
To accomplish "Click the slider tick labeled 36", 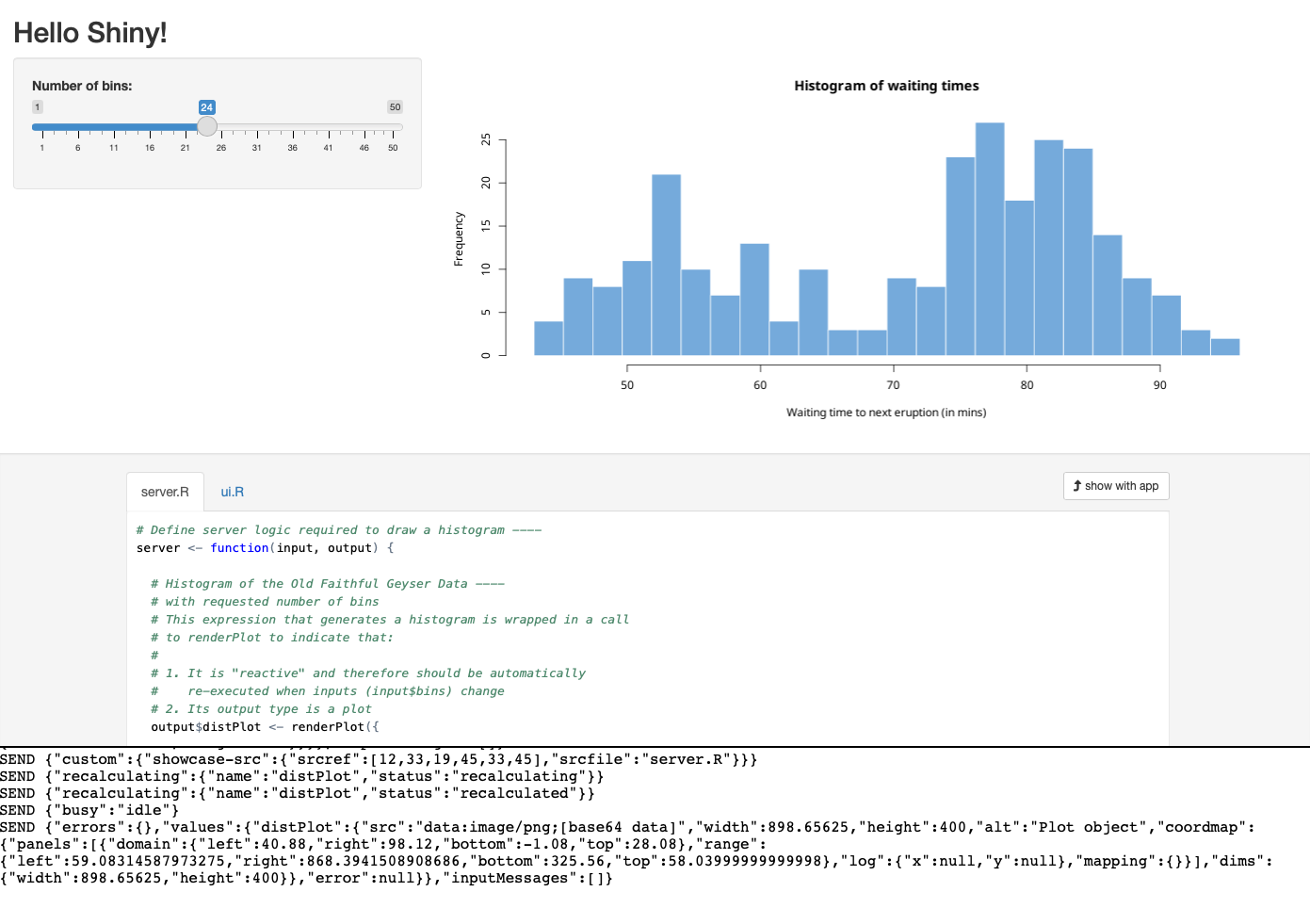I will pos(293,147).
